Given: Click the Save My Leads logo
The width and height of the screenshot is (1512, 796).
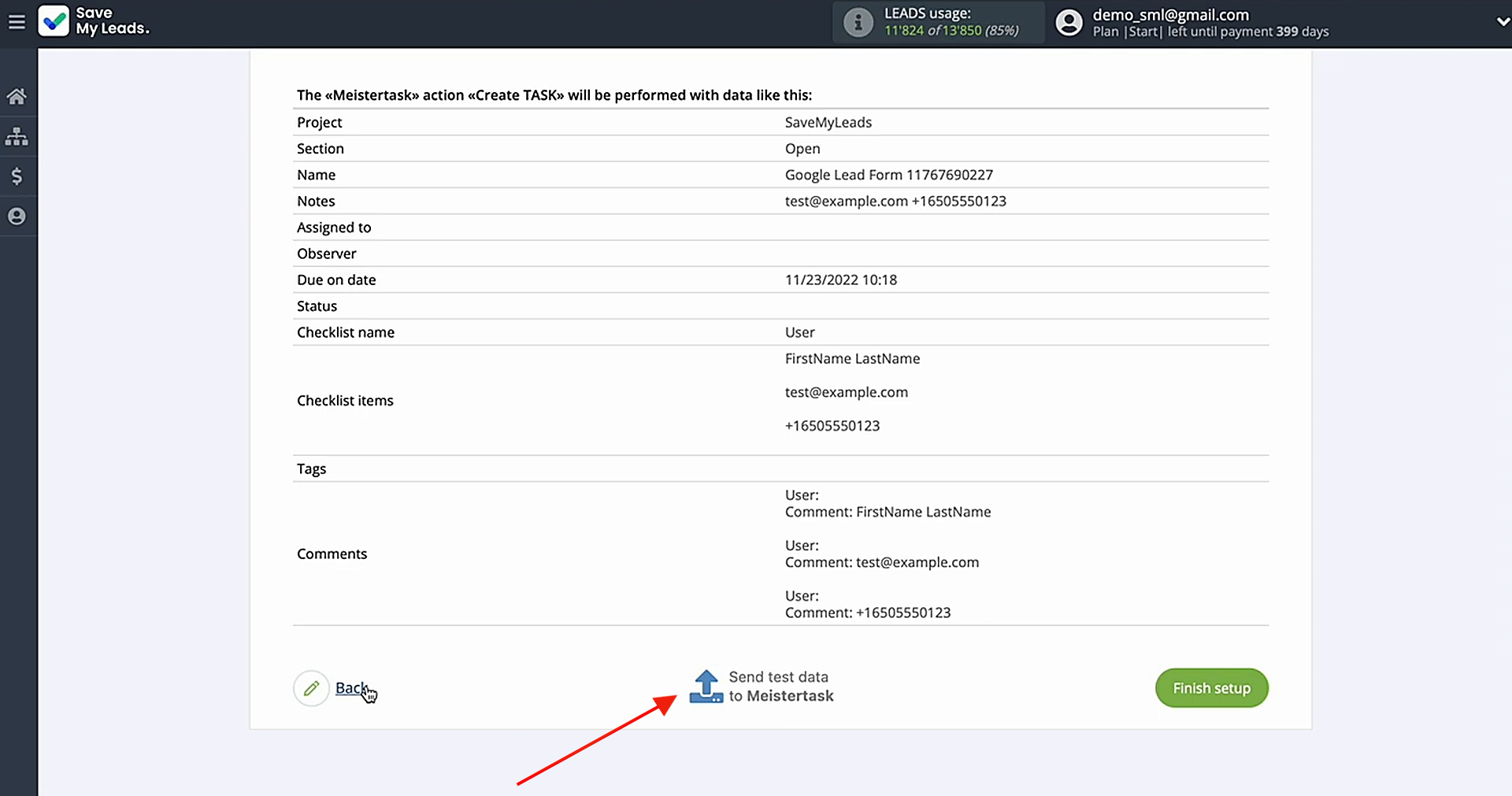Looking at the screenshot, I should click(x=94, y=21).
